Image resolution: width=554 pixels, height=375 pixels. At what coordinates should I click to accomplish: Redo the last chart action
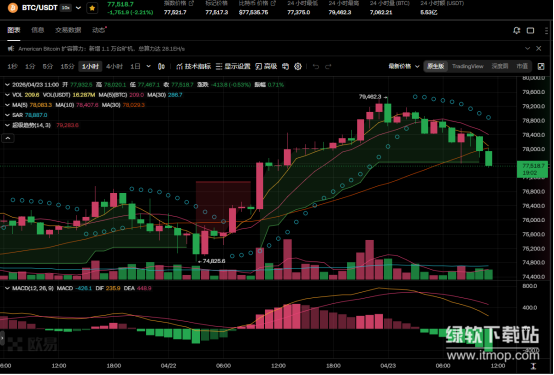[328, 66]
